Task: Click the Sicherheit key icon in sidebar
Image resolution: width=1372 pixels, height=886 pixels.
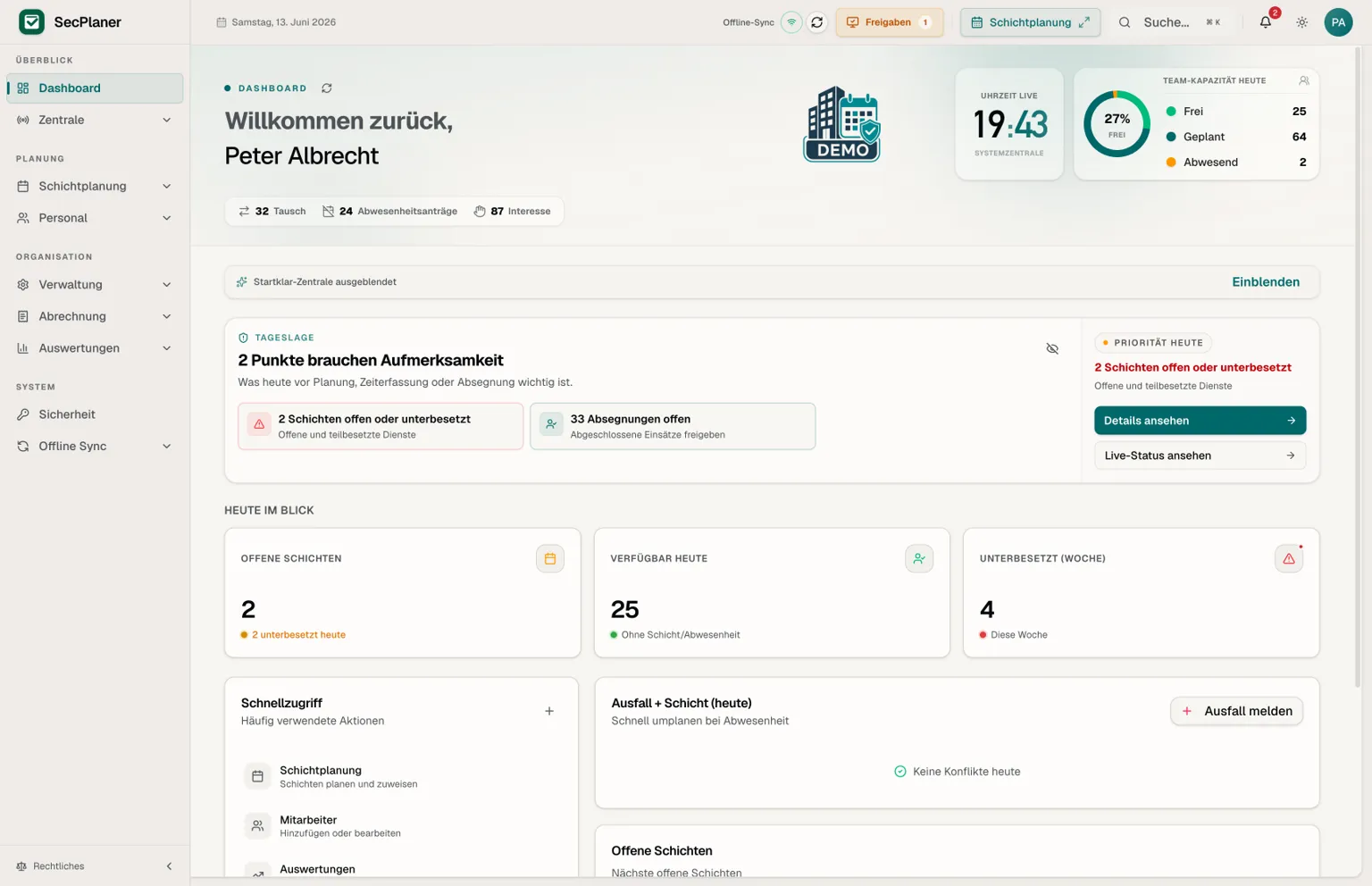Action: 23,414
